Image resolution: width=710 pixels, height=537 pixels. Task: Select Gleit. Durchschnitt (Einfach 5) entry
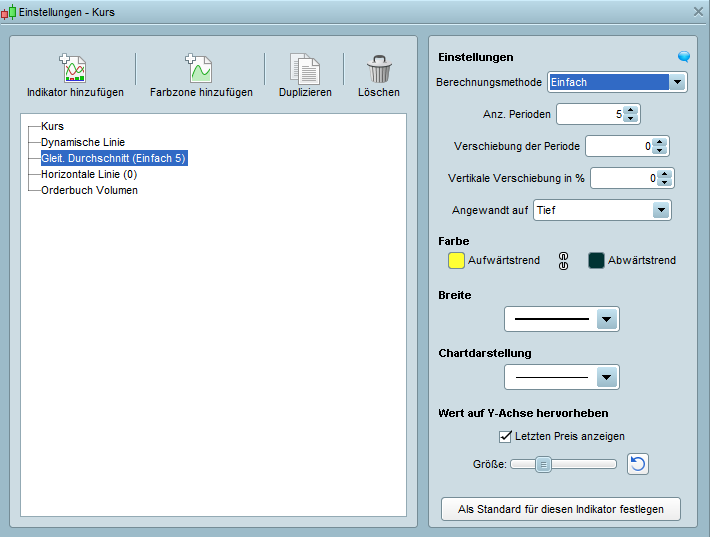click(x=114, y=158)
